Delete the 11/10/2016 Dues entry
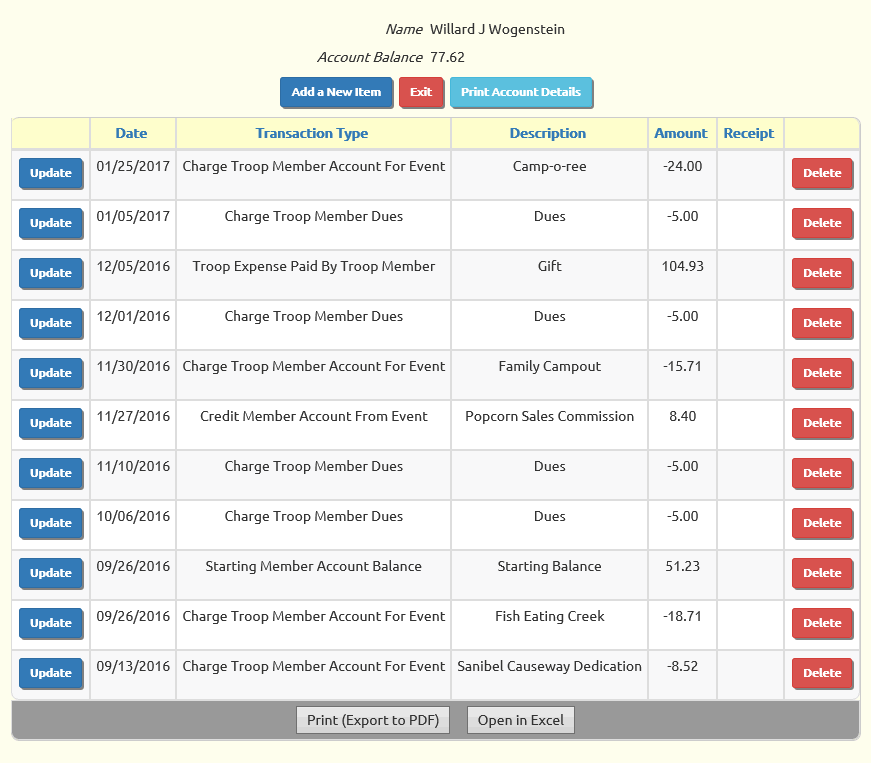This screenshot has height=763, width=871. (x=822, y=473)
